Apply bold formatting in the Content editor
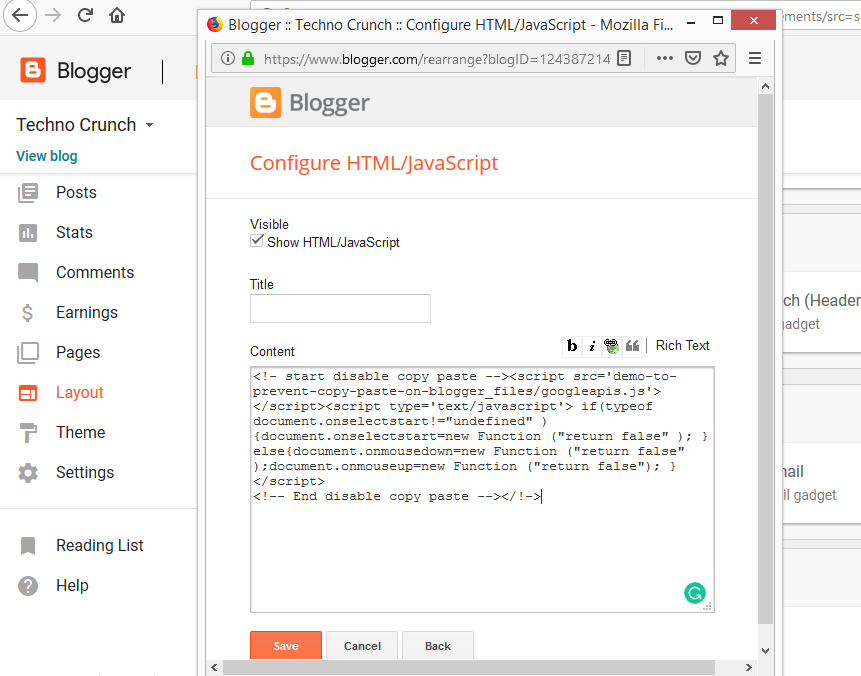 (572, 345)
